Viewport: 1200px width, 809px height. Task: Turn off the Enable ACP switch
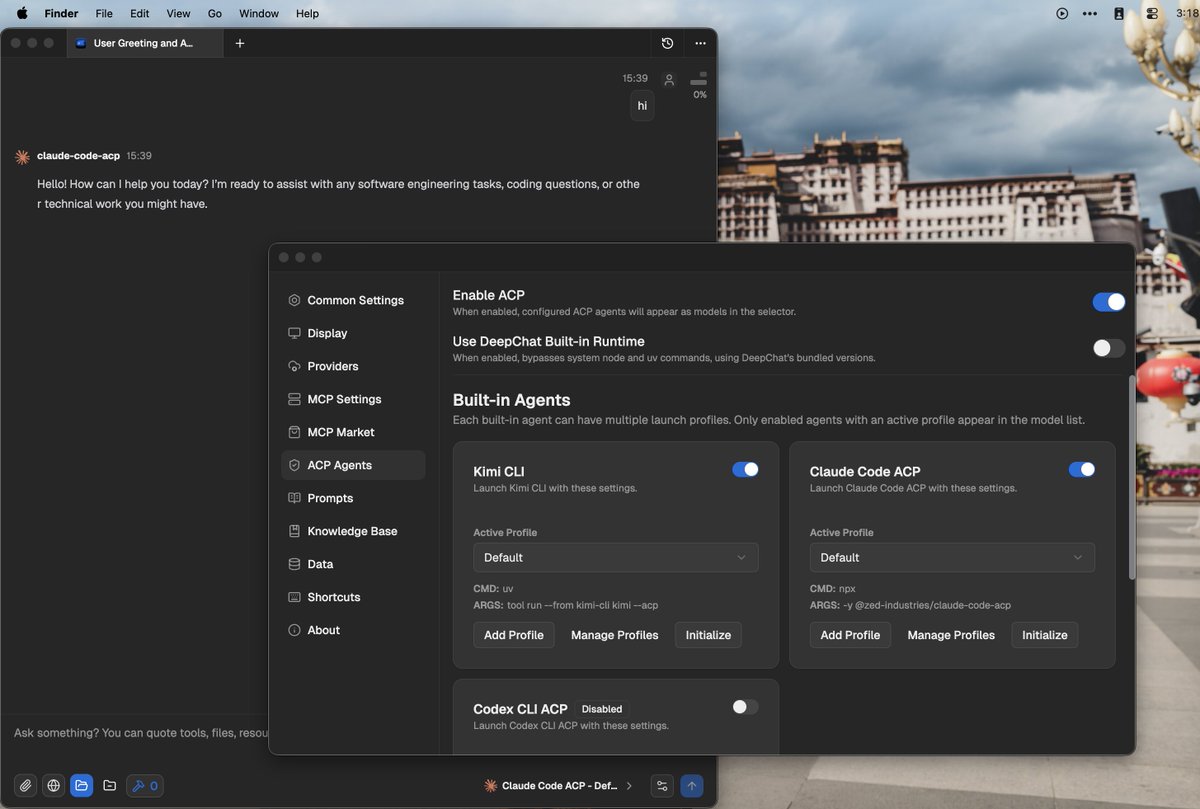(1109, 302)
